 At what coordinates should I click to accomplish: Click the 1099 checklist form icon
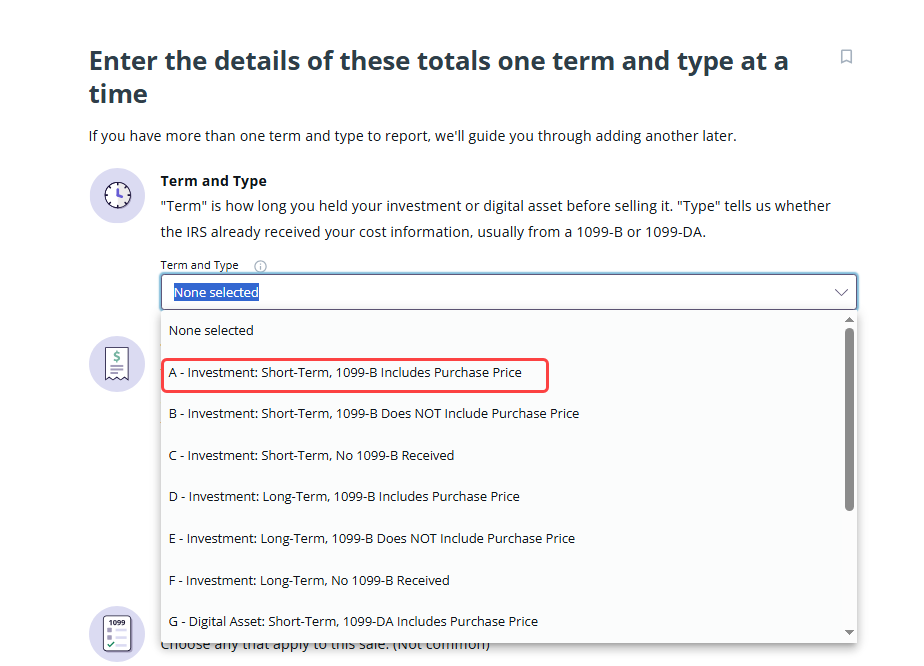(x=117, y=634)
